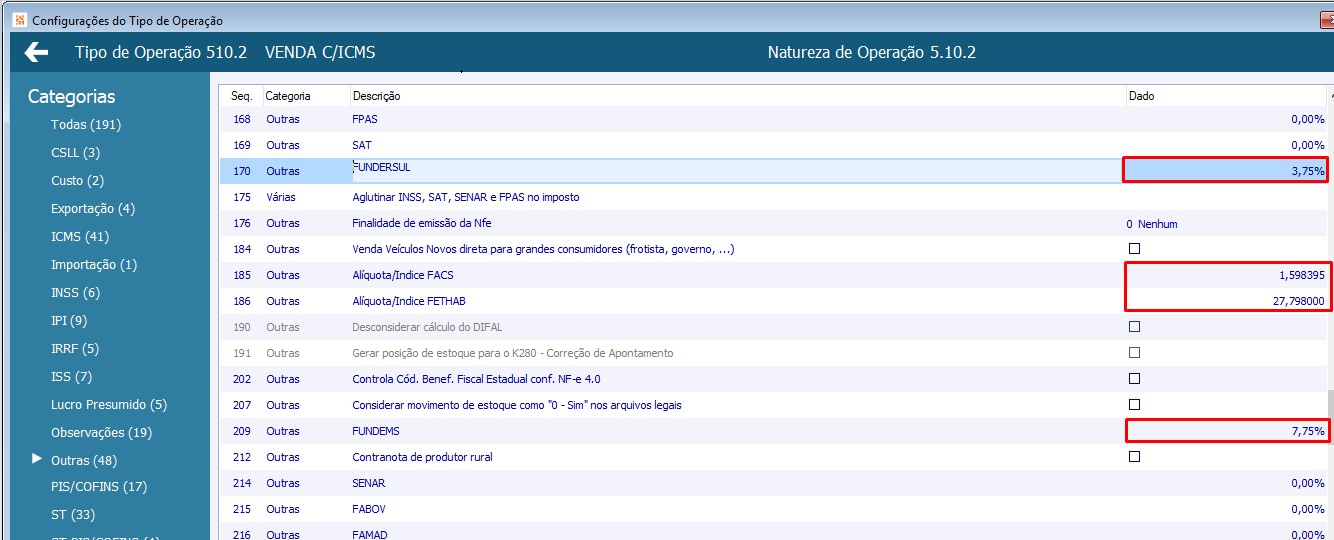Tick Contranota de produtor rural checkbox

(1134, 457)
